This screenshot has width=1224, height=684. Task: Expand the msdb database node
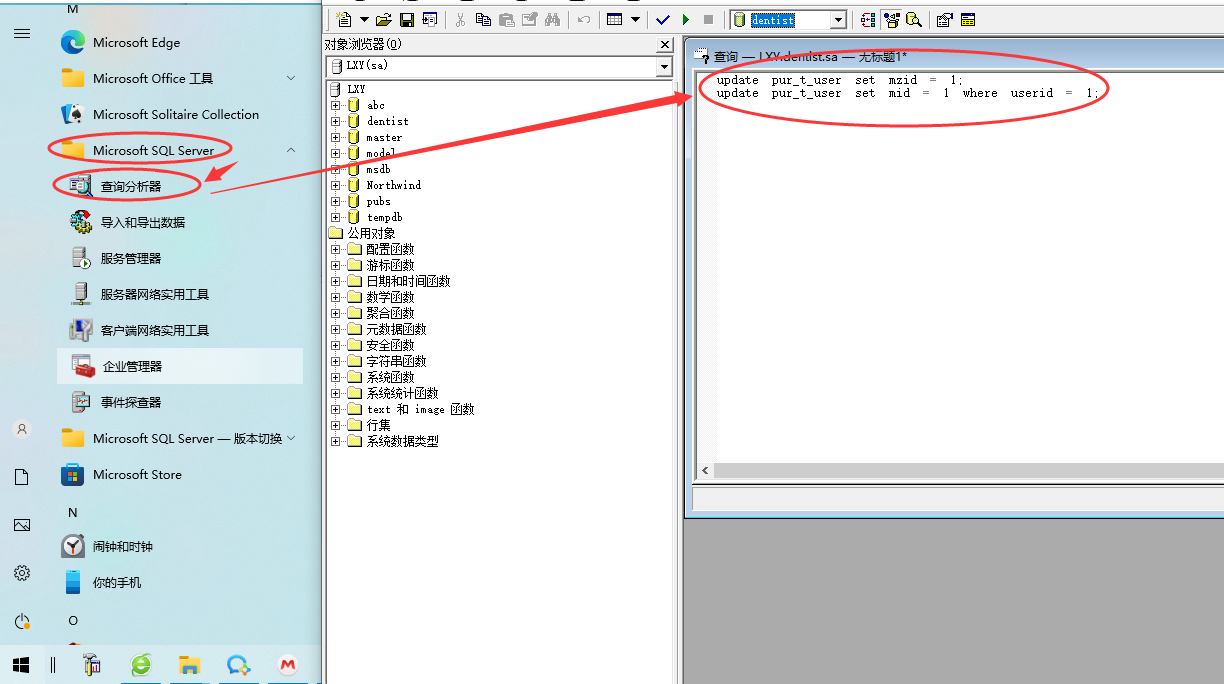[336, 169]
